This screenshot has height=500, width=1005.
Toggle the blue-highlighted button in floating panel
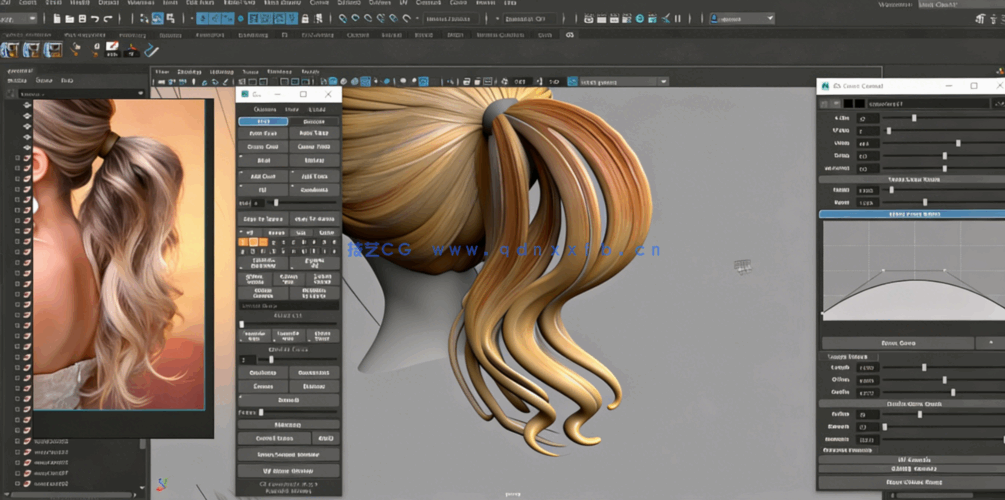(x=262, y=121)
